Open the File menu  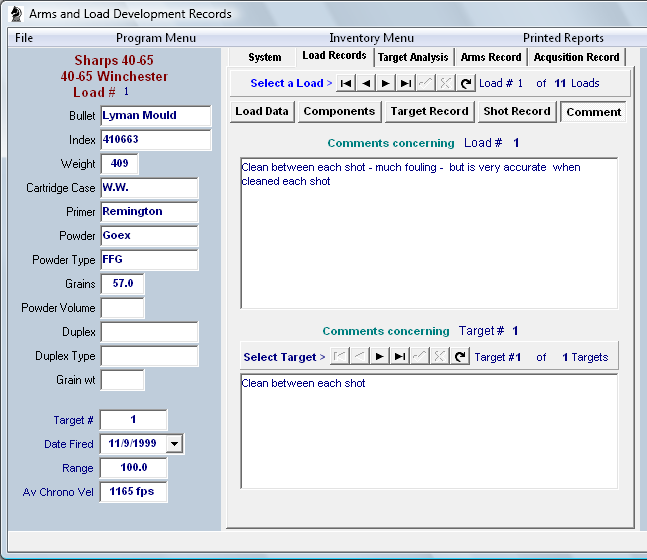pyautogui.click(x=24, y=38)
